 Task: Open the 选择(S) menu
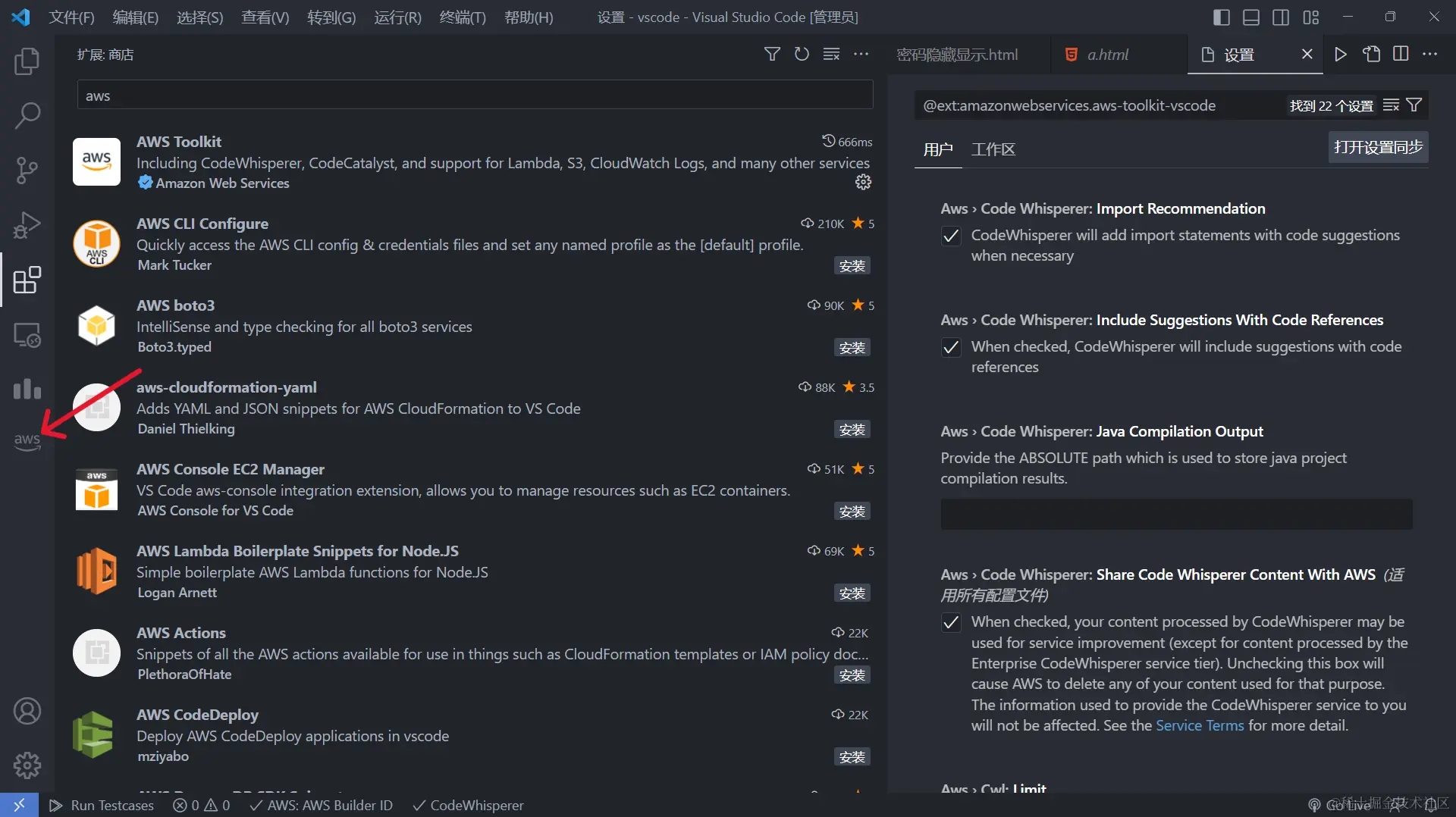coord(199,17)
